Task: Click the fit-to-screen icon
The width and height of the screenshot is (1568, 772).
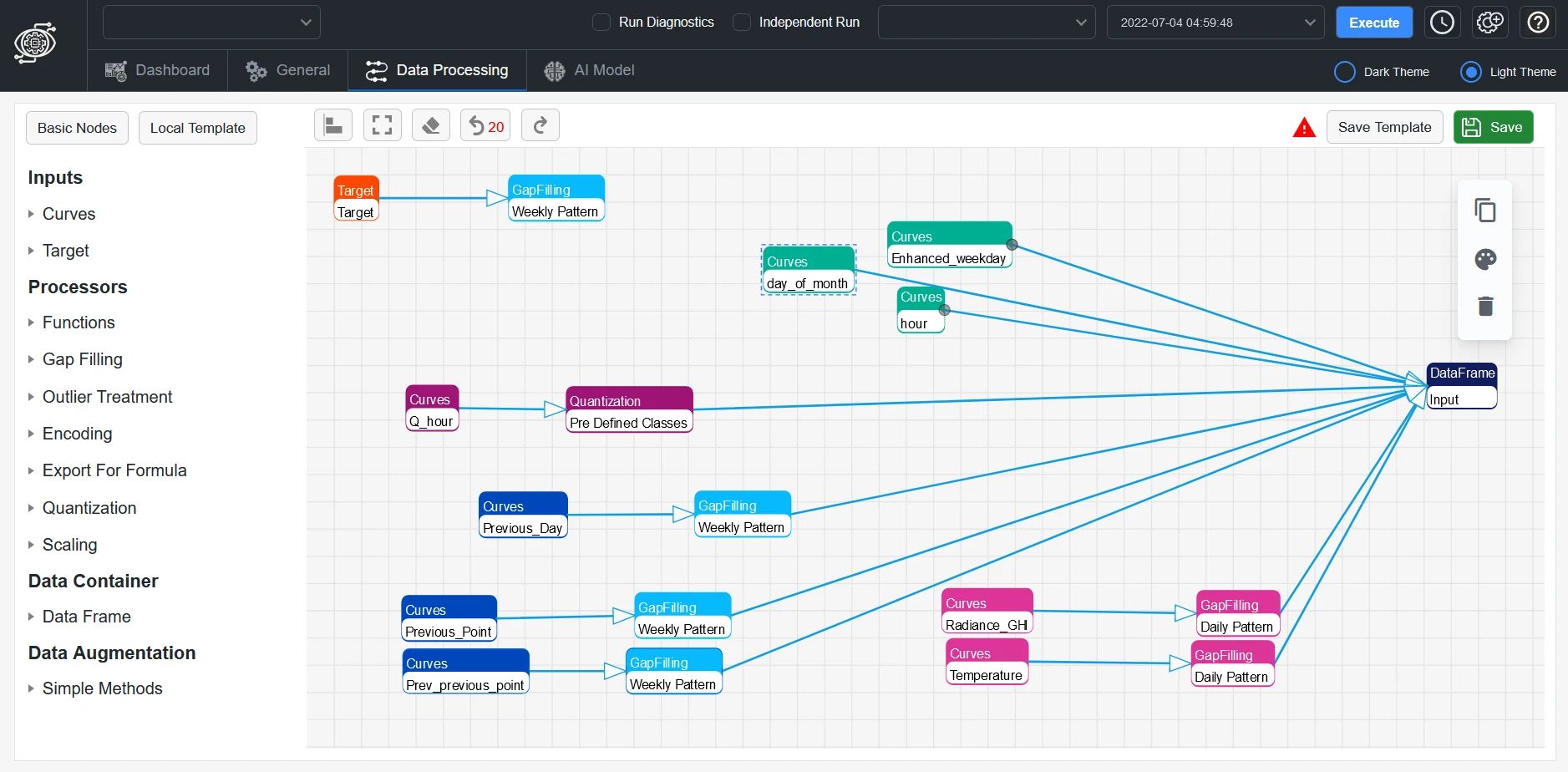Action: (x=382, y=125)
